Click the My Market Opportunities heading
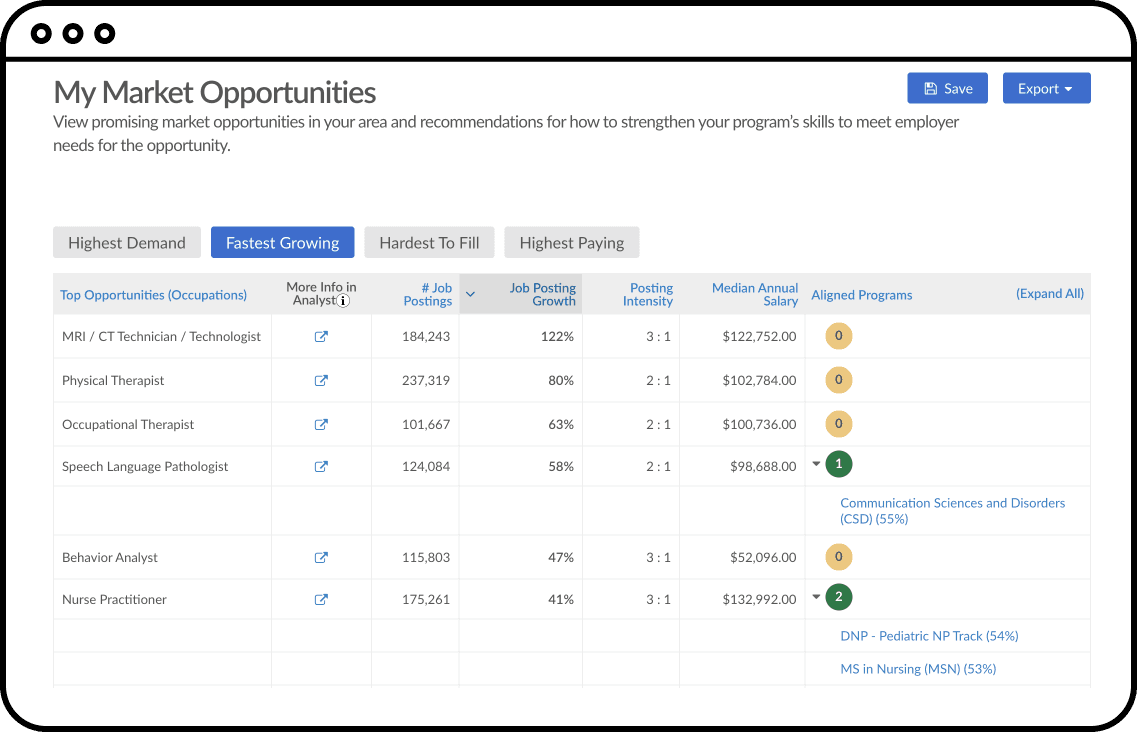Viewport: 1137px width, 732px height. click(215, 92)
